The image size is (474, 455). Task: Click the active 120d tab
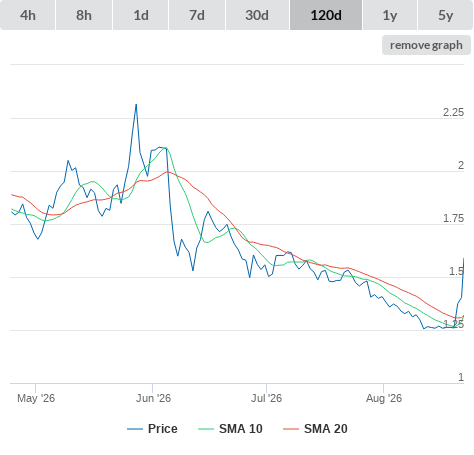pos(326,15)
